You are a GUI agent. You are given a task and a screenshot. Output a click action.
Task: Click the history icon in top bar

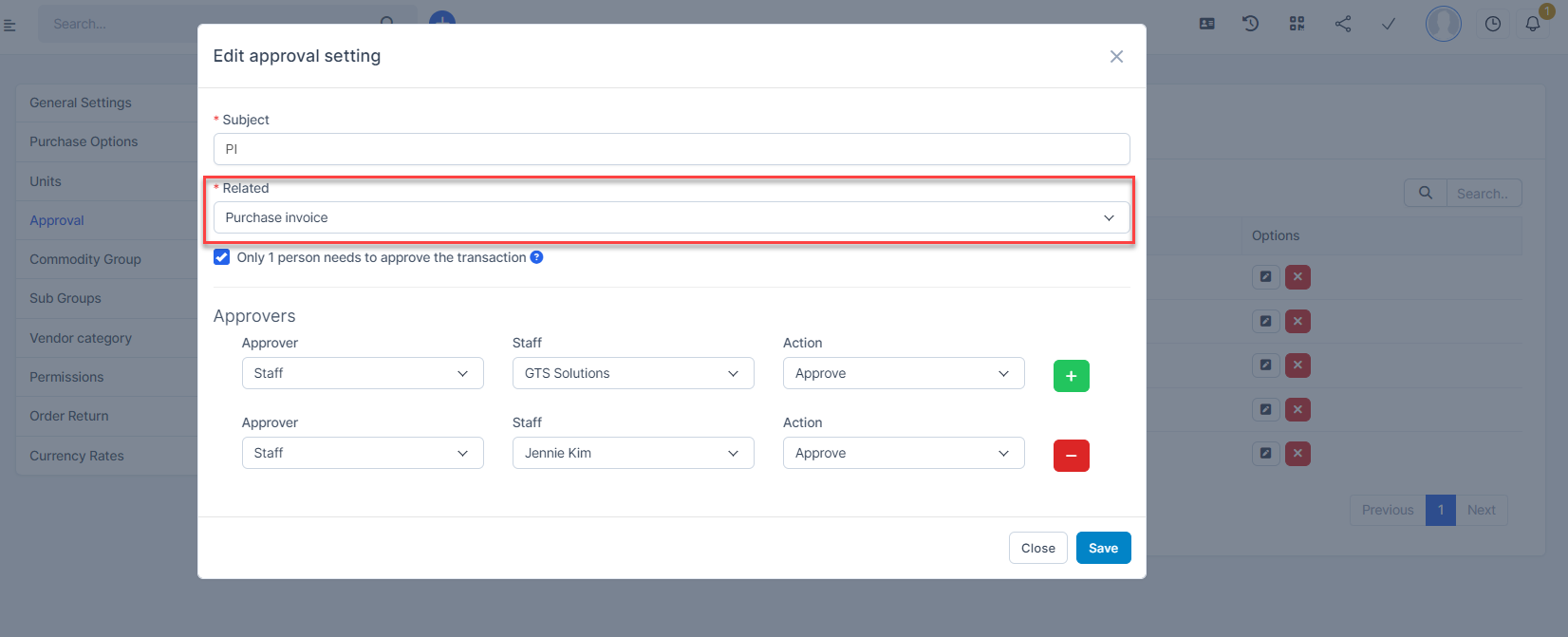pos(1251,24)
